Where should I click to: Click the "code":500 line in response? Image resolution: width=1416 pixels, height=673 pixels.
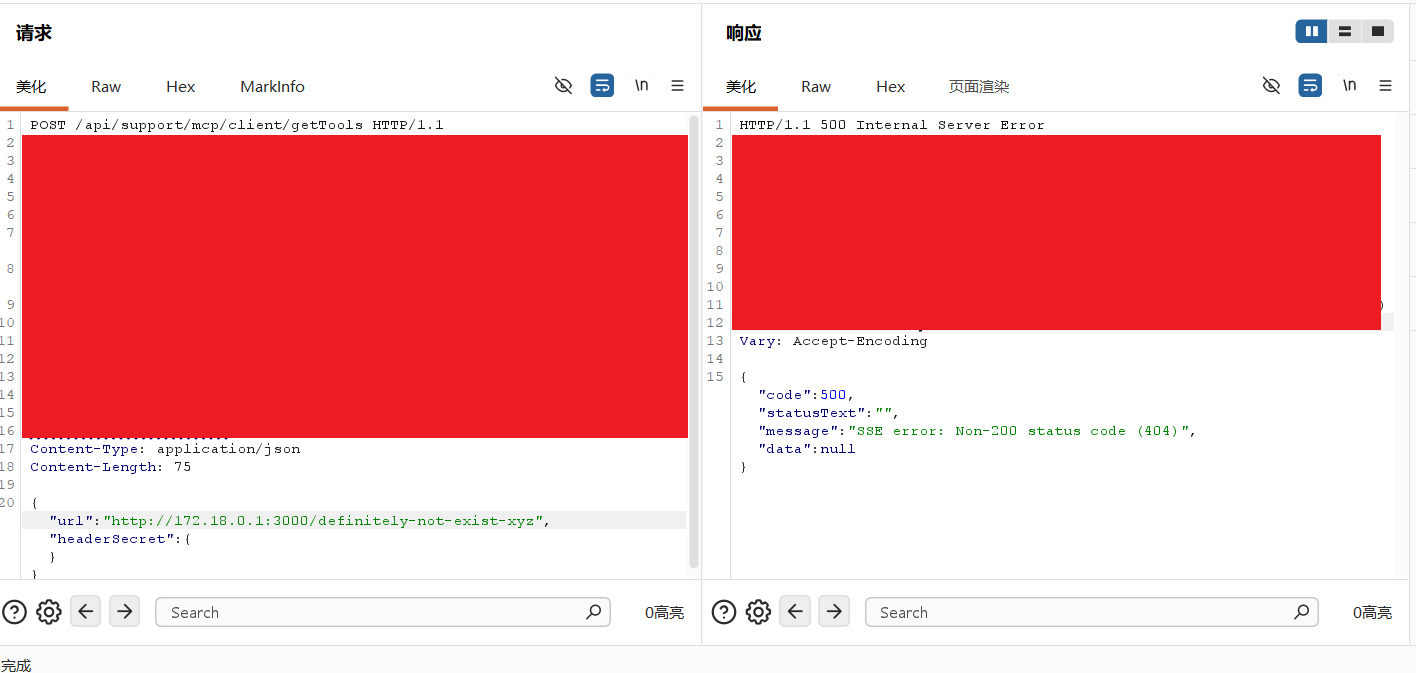(807, 395)
